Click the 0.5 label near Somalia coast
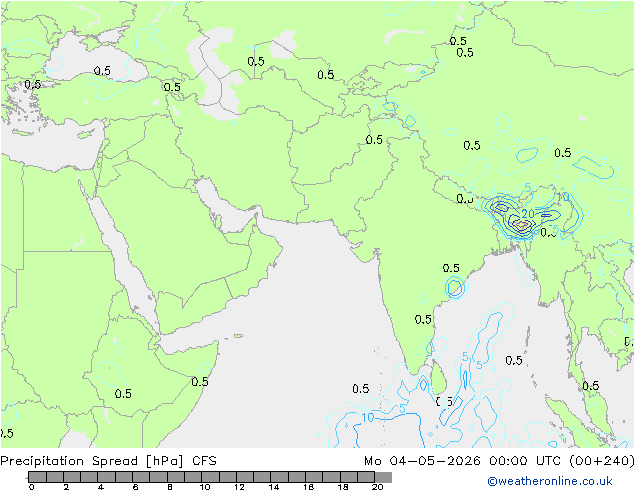 (x=200, y=382)
